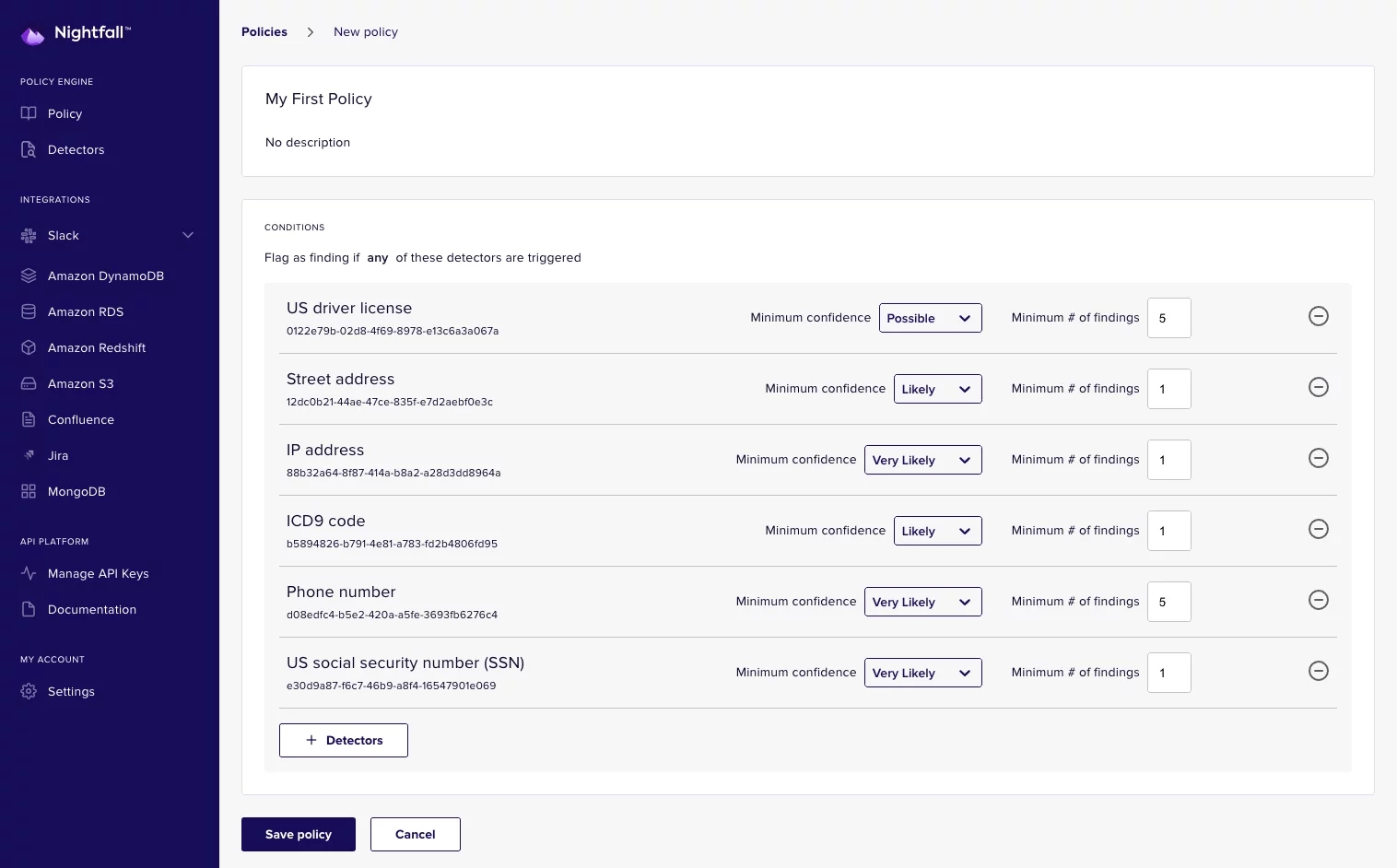The width and height of the screenshot is (1397, 868).
Task: Click the MongoDB grid icon
Action: pos(29,491)
